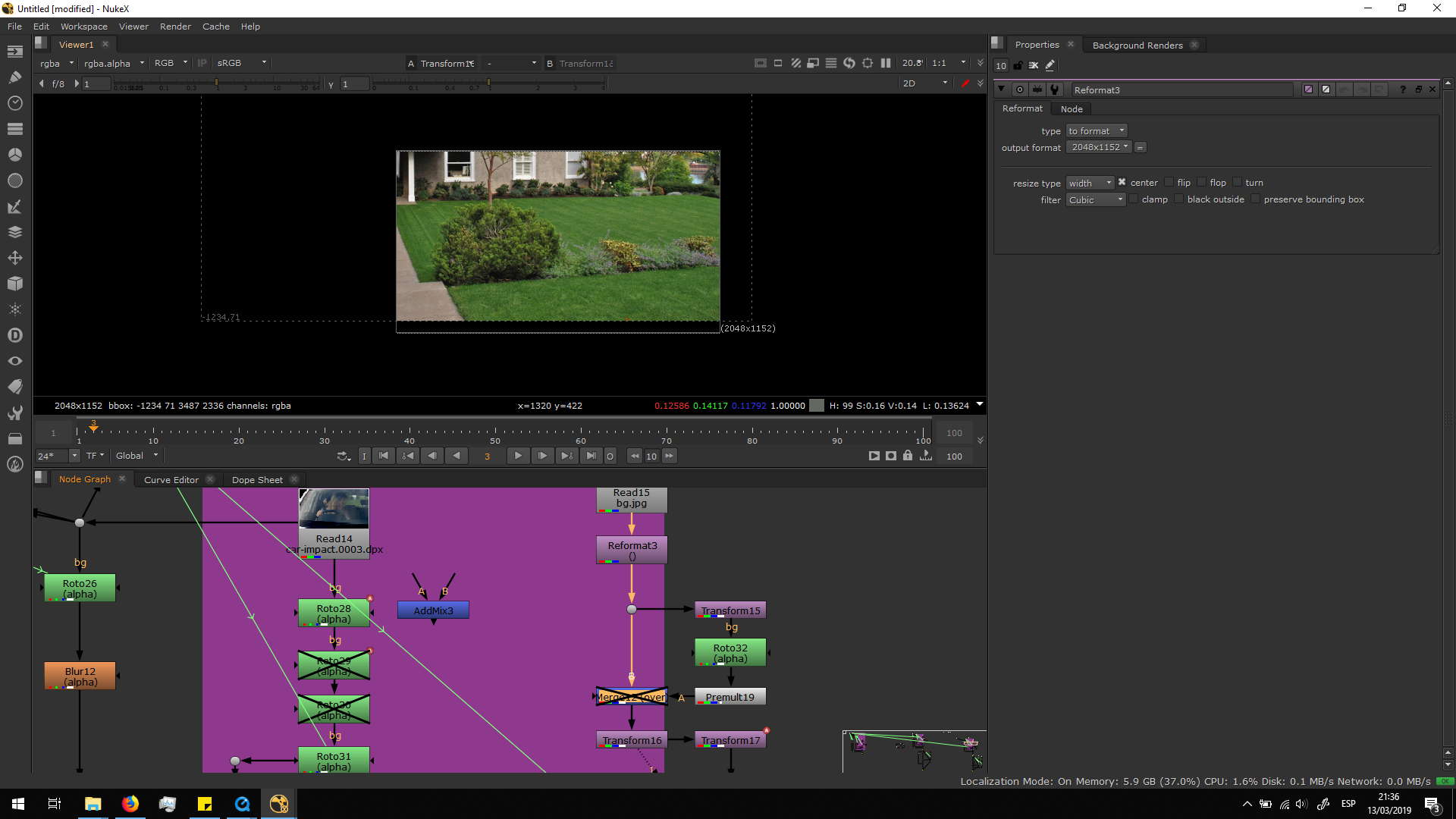1456x819 pixels.
Task: Open the Time nodes clock icon
Action: 14,103
